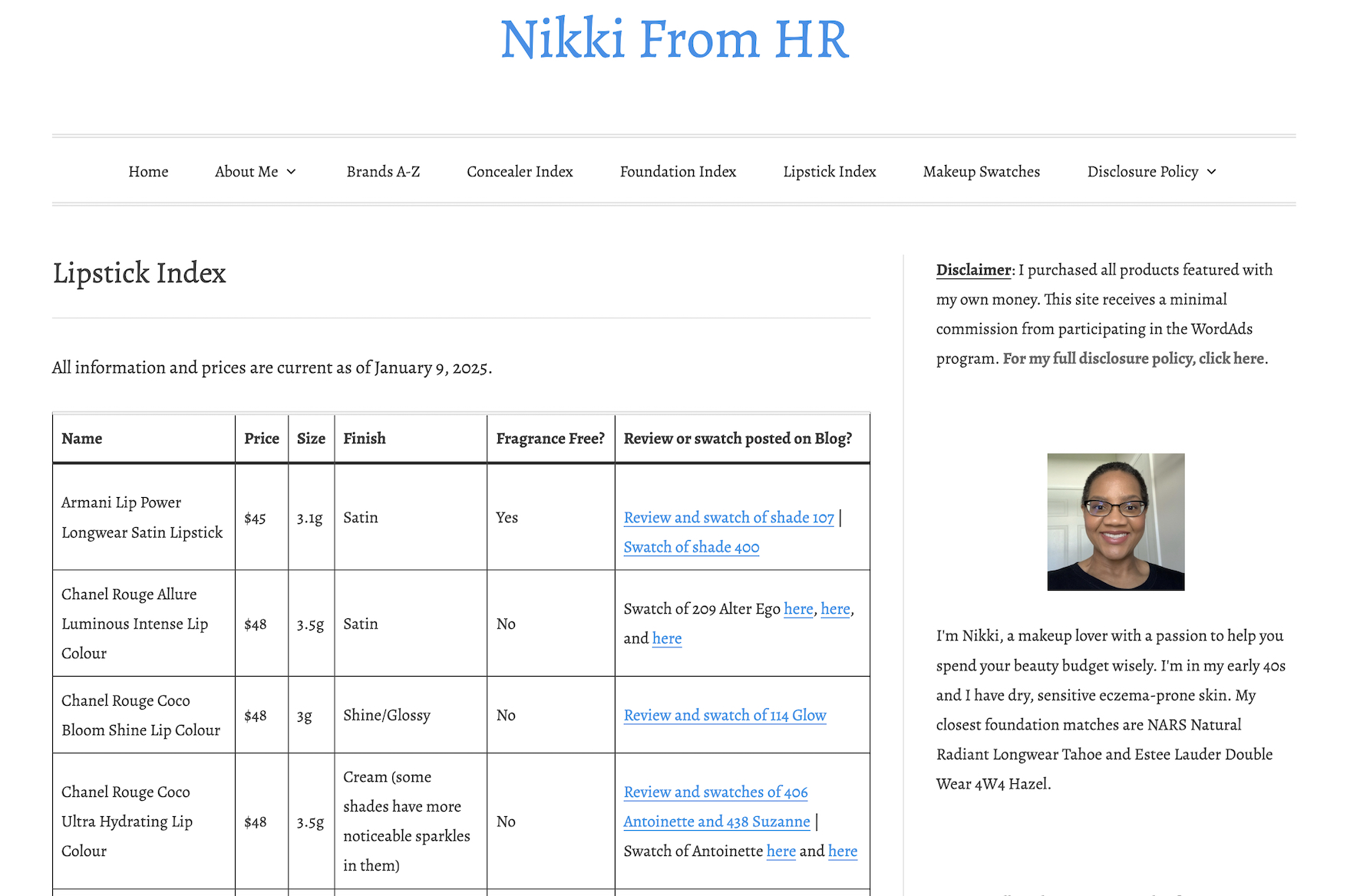1360x896 pixels.
Task: Click the full disclosure policy link
Action: pyautogui.click(x=1134, y=358)
